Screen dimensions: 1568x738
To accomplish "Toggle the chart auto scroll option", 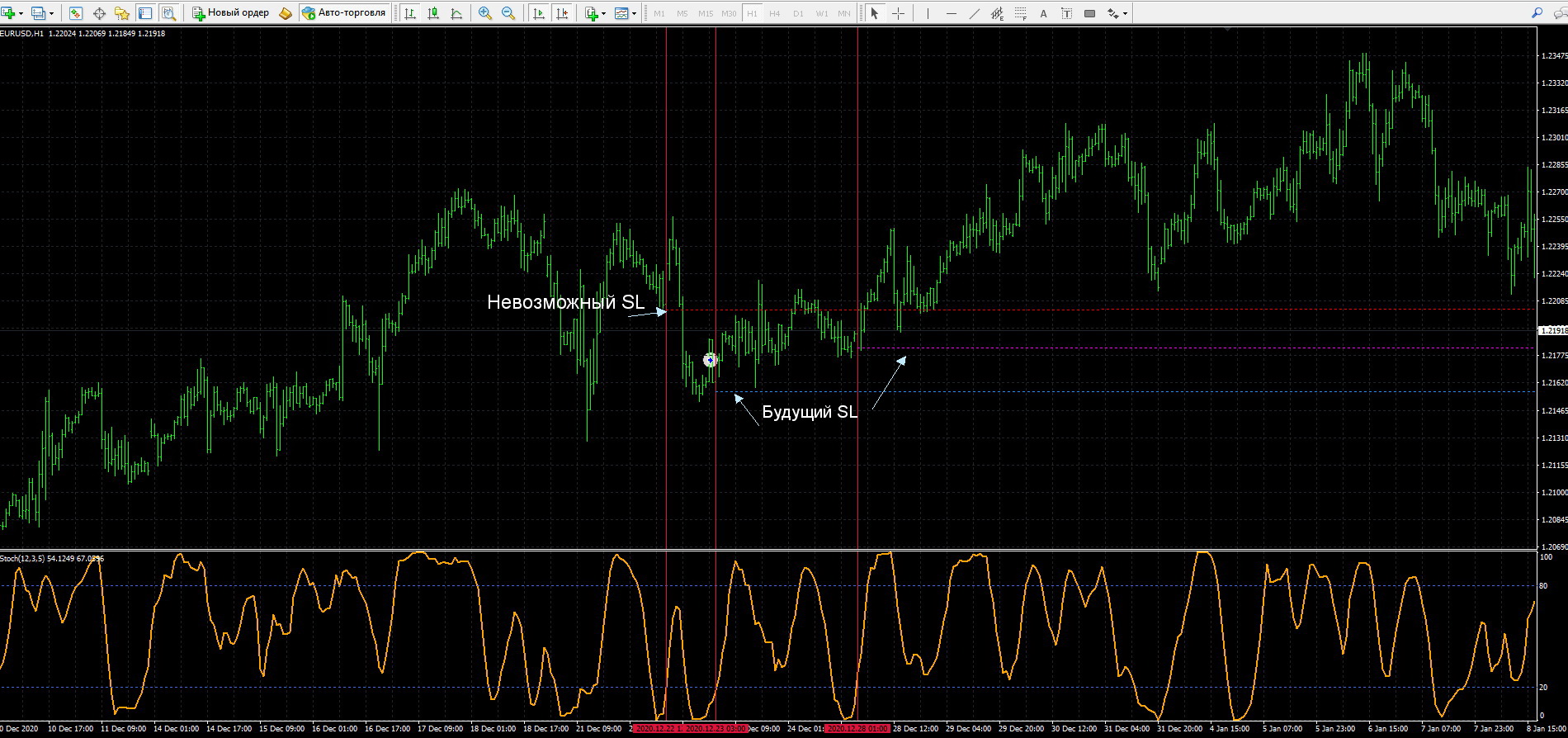I will (x=539, y=13).
